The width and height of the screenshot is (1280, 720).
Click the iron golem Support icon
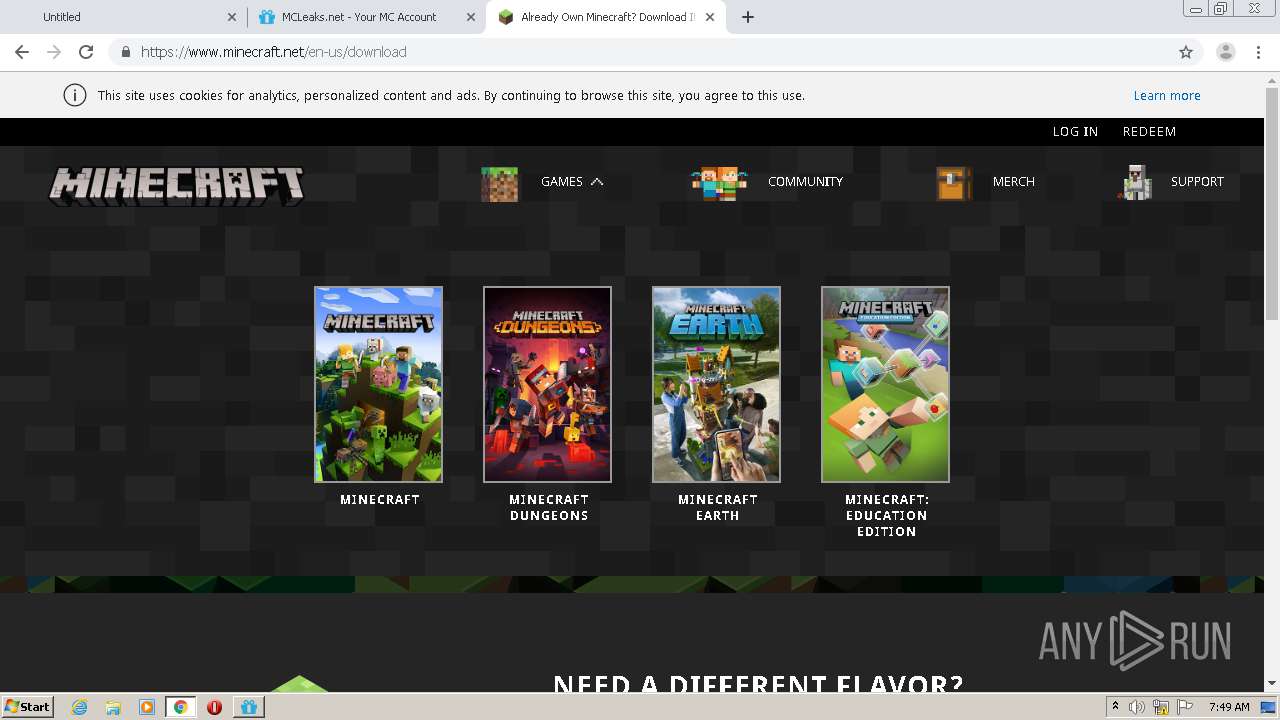1137,182
